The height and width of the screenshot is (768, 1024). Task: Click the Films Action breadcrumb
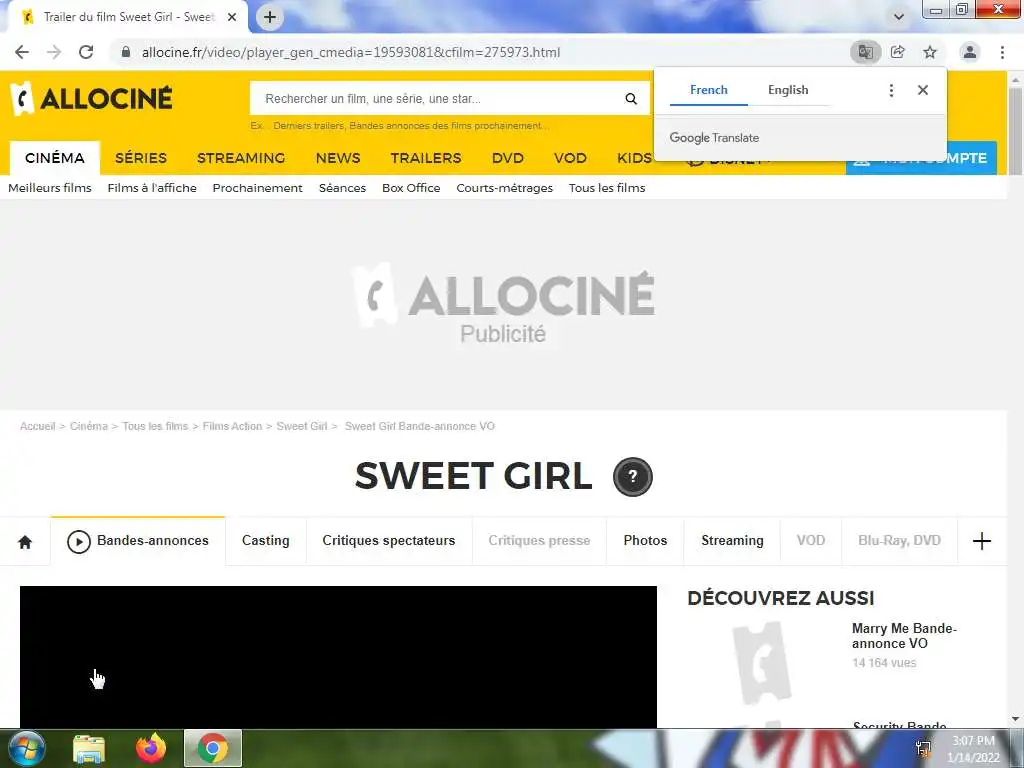pyautogui.click(x=232, y=426)
